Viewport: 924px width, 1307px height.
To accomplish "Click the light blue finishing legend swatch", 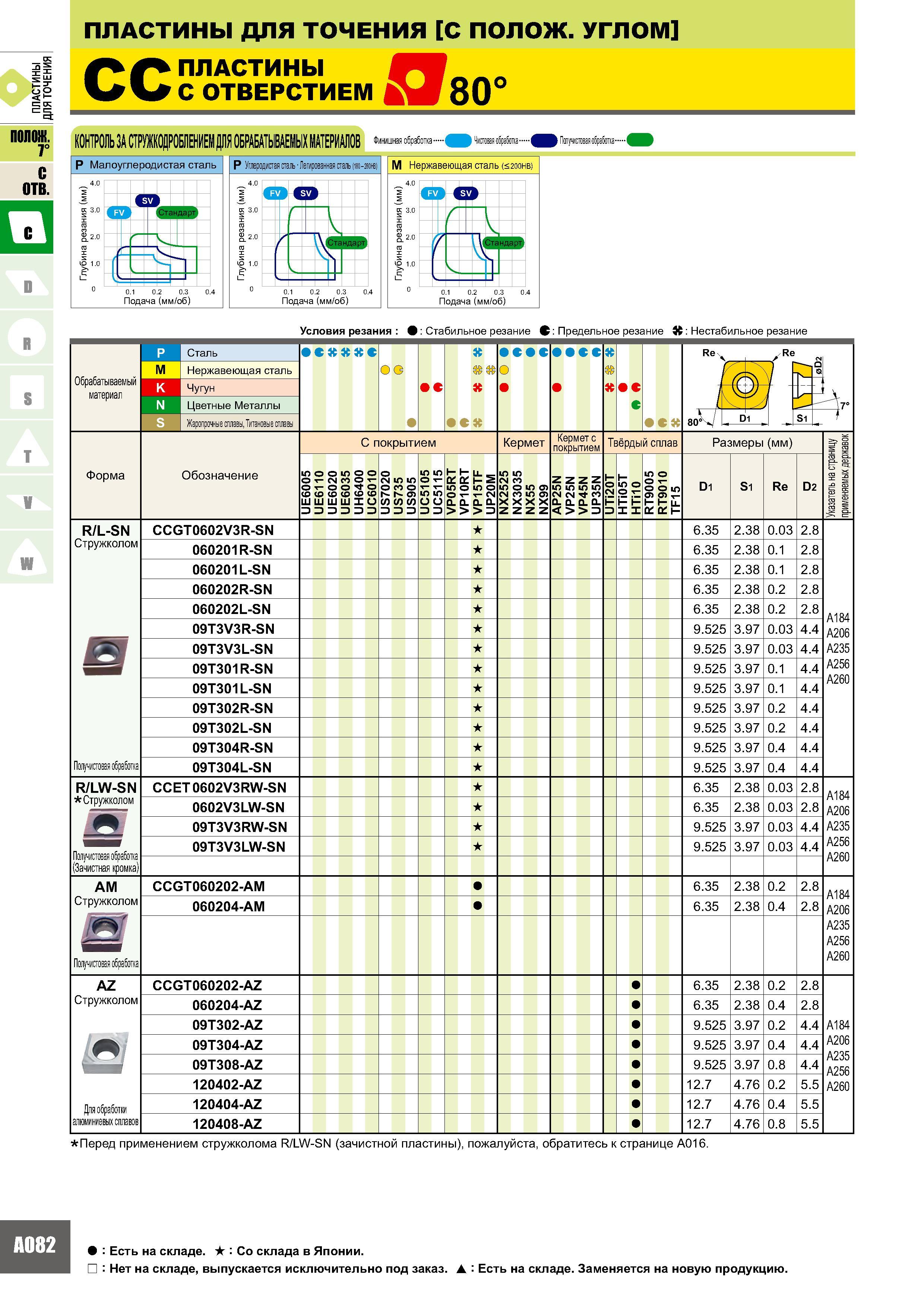I will (x=458, y=140).
